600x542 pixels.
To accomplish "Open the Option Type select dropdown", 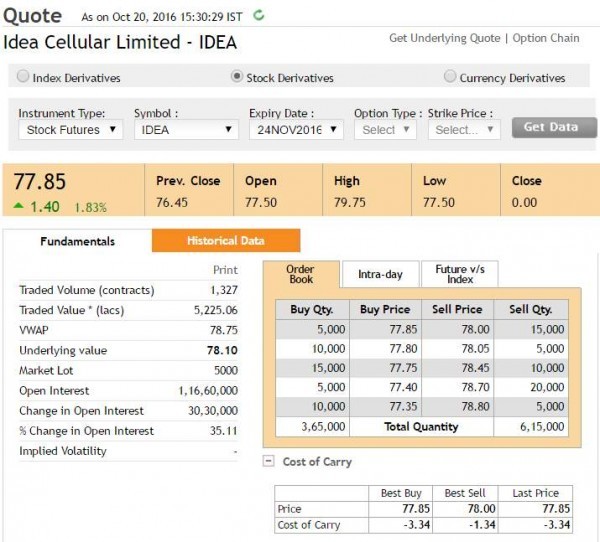I will [385, 130].
